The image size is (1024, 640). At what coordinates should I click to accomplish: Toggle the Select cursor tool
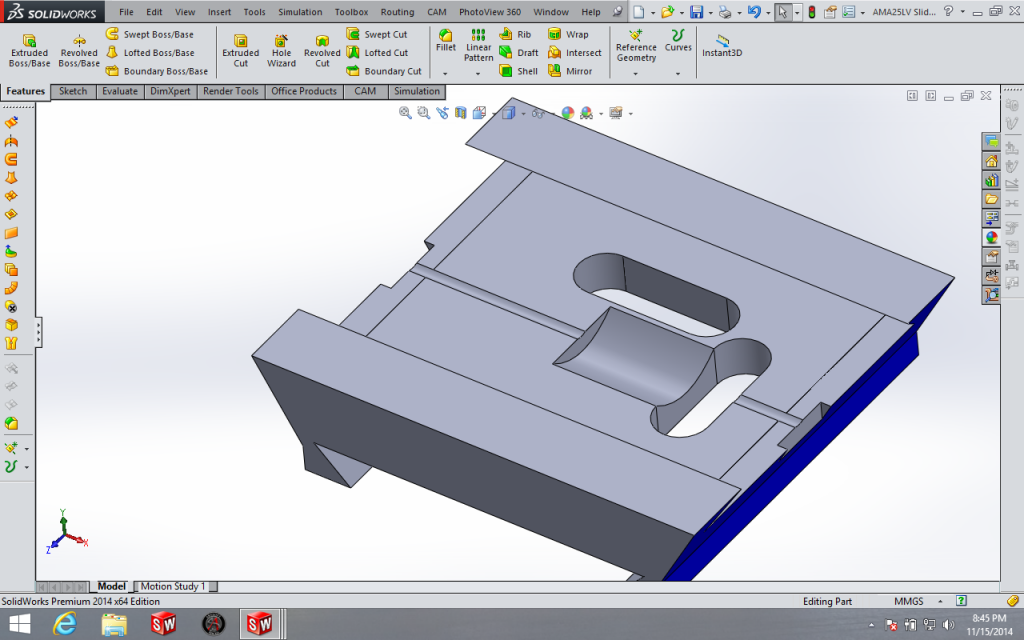tap(782, 12)
